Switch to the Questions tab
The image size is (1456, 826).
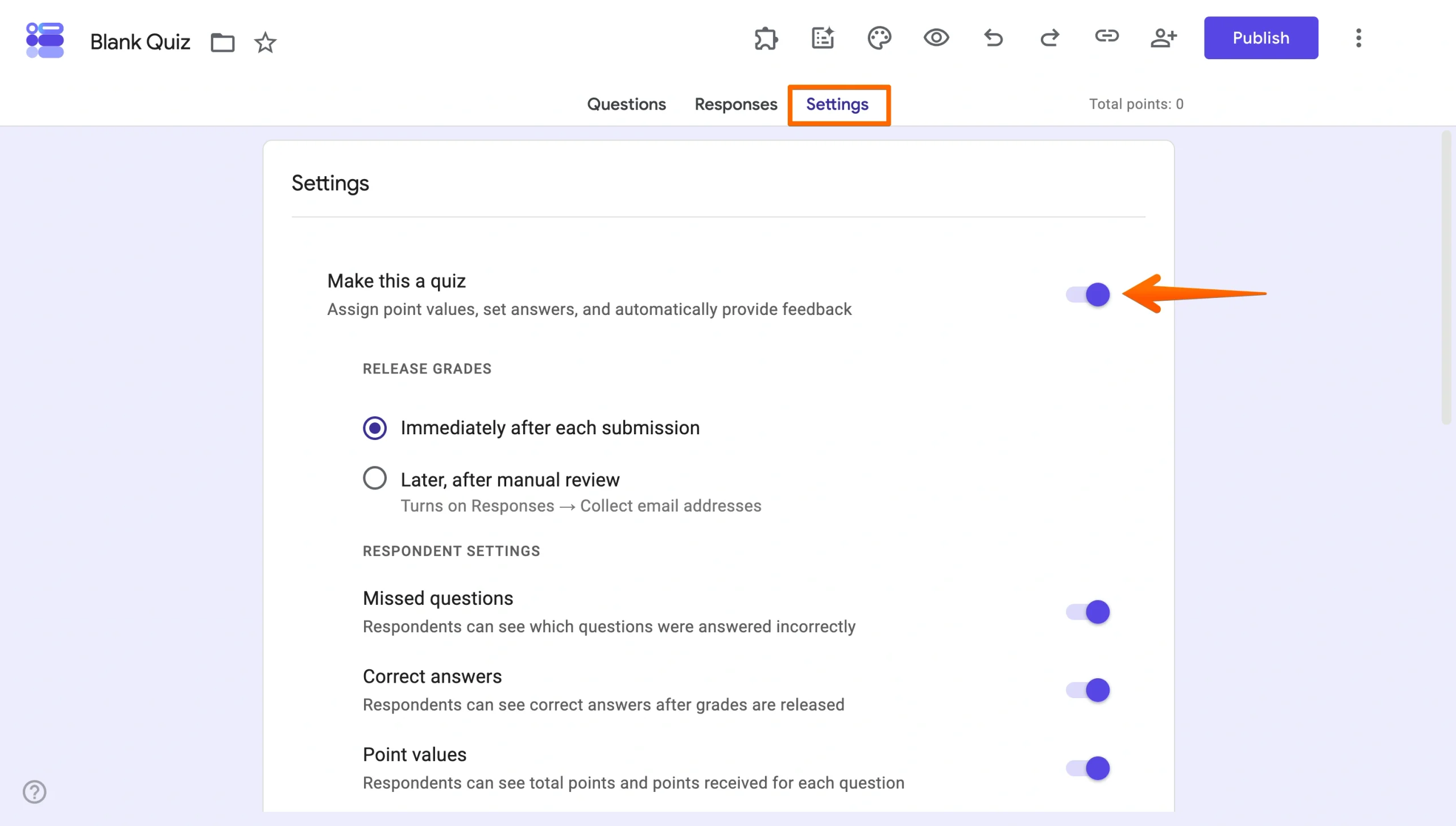click(626, 104)
